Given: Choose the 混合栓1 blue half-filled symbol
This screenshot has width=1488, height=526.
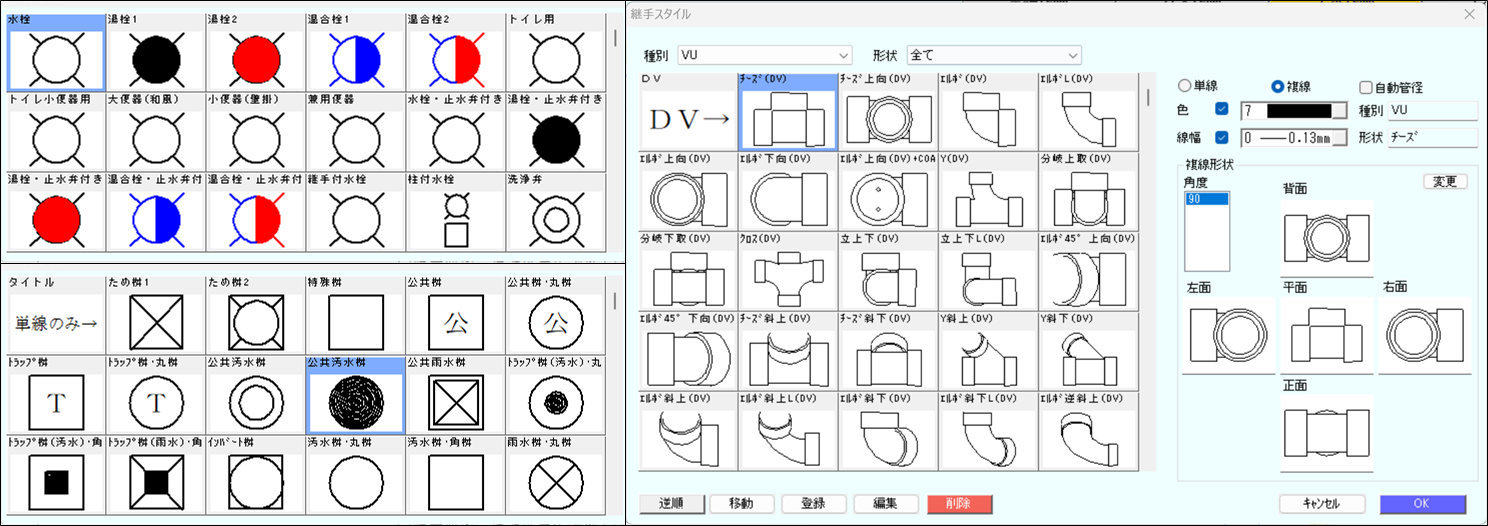Looking at the screenshot, I should [x=355, y=58].
